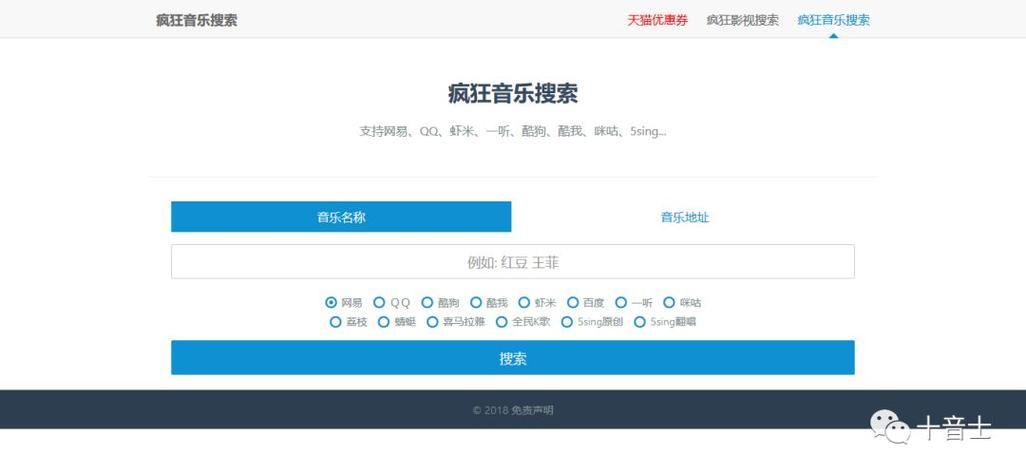
Task: Open 疯狂影视搜索 in the navigation bar
Action: [x=743, y=20]
